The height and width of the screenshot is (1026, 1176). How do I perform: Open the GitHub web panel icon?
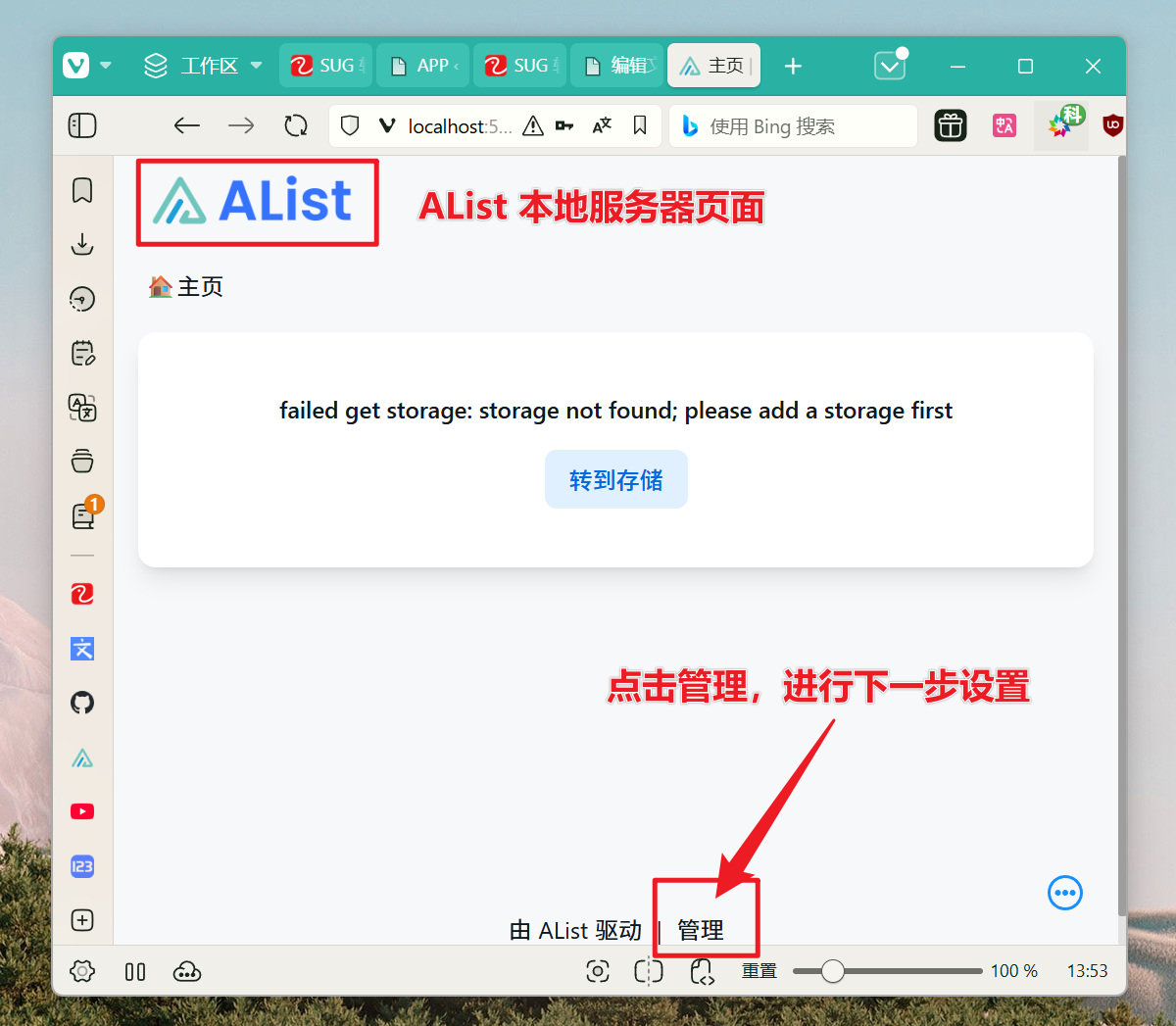[82, 703]
